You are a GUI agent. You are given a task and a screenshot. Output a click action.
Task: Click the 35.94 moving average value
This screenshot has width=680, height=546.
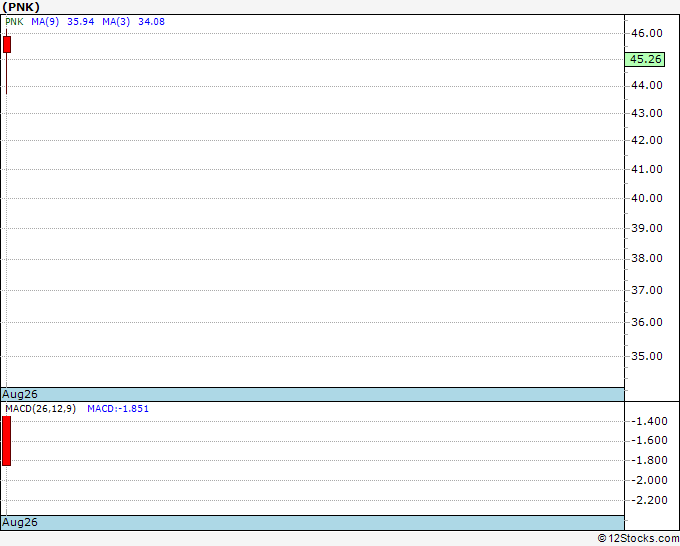point(81,22)
